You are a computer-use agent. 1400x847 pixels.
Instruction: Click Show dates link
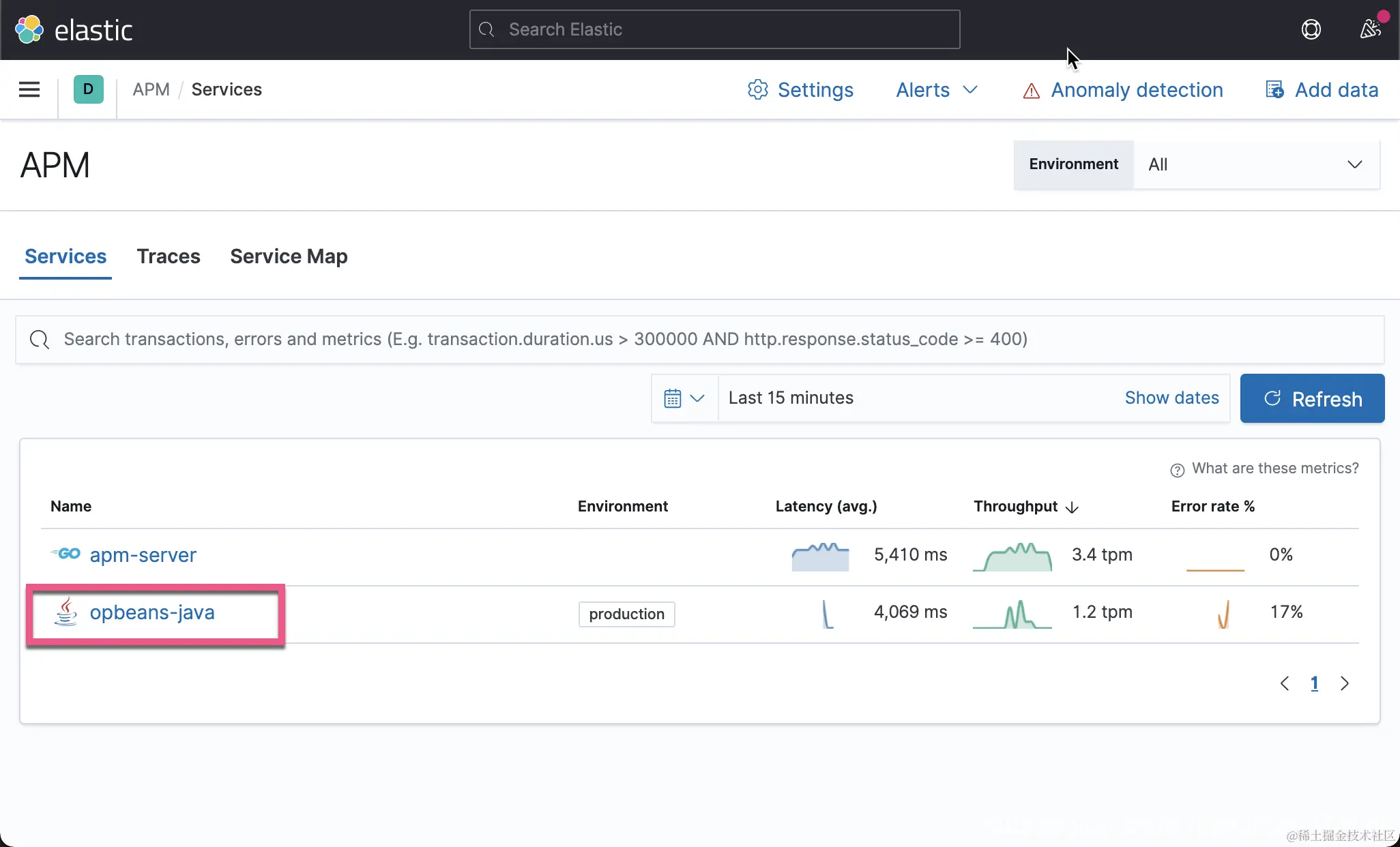[x=1171, y=398]
